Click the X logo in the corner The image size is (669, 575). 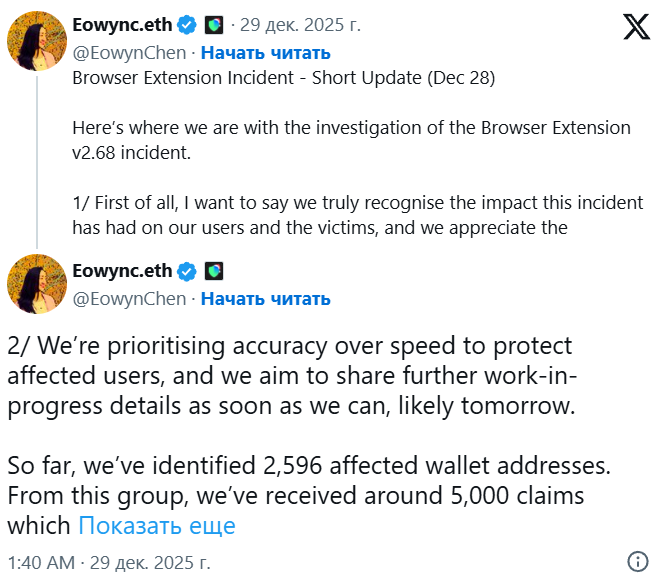click(x=636, y=28)
